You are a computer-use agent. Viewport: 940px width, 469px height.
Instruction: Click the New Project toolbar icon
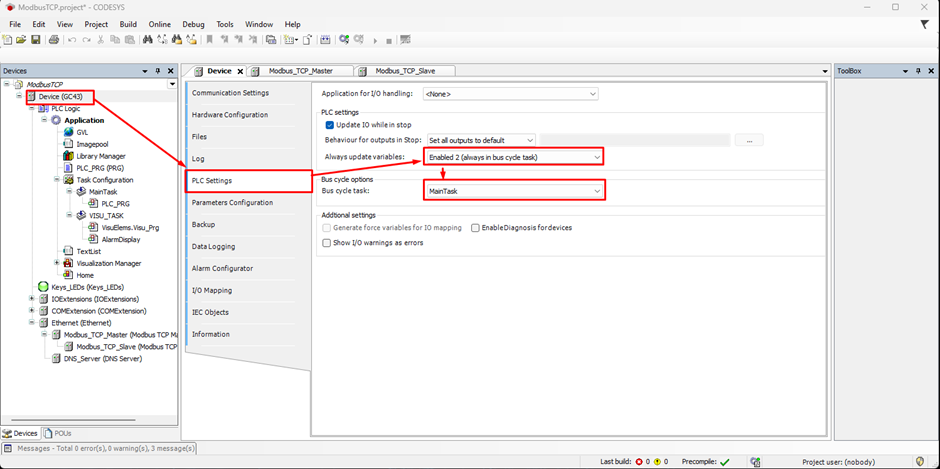point(7,40)
